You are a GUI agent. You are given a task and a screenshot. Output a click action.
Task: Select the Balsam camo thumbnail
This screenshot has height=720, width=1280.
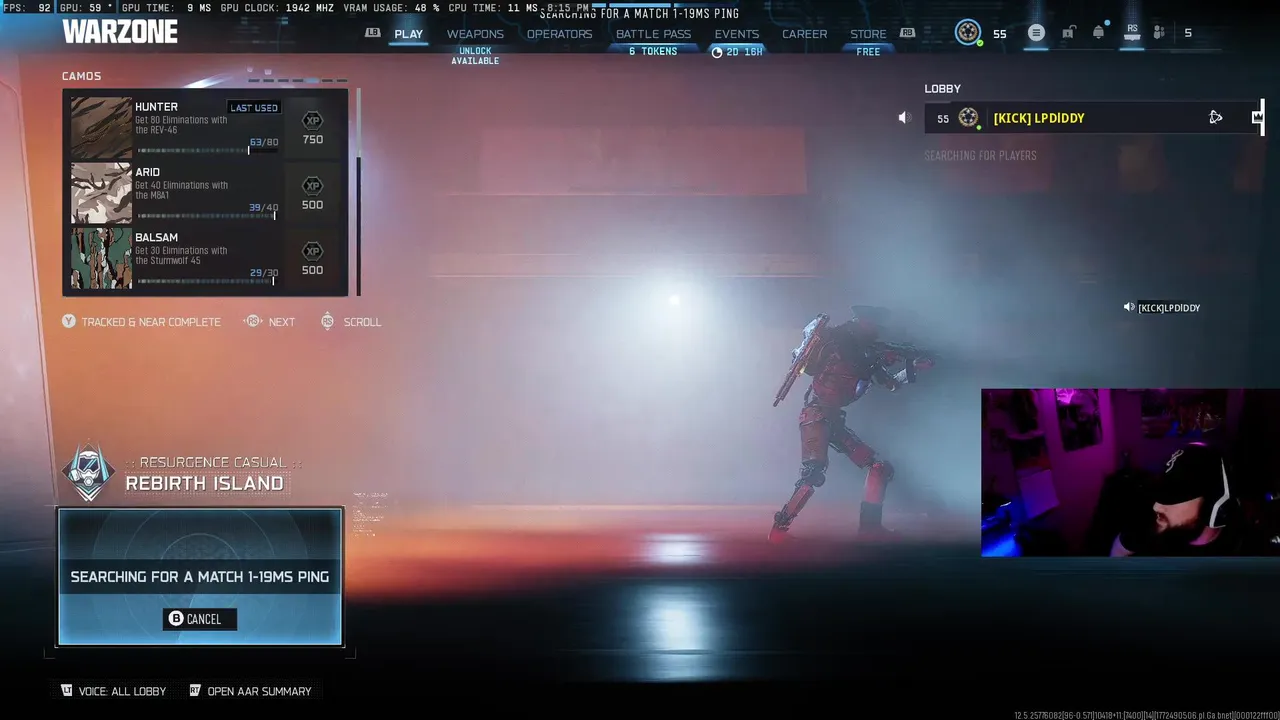101,258
